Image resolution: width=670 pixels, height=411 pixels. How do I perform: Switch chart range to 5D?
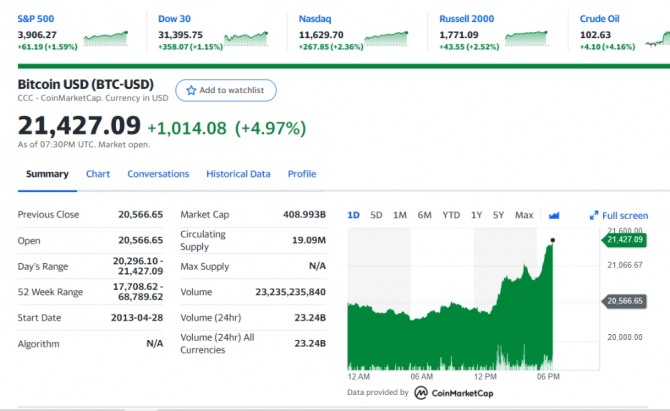pyautogui.click(x=376, y=215)
